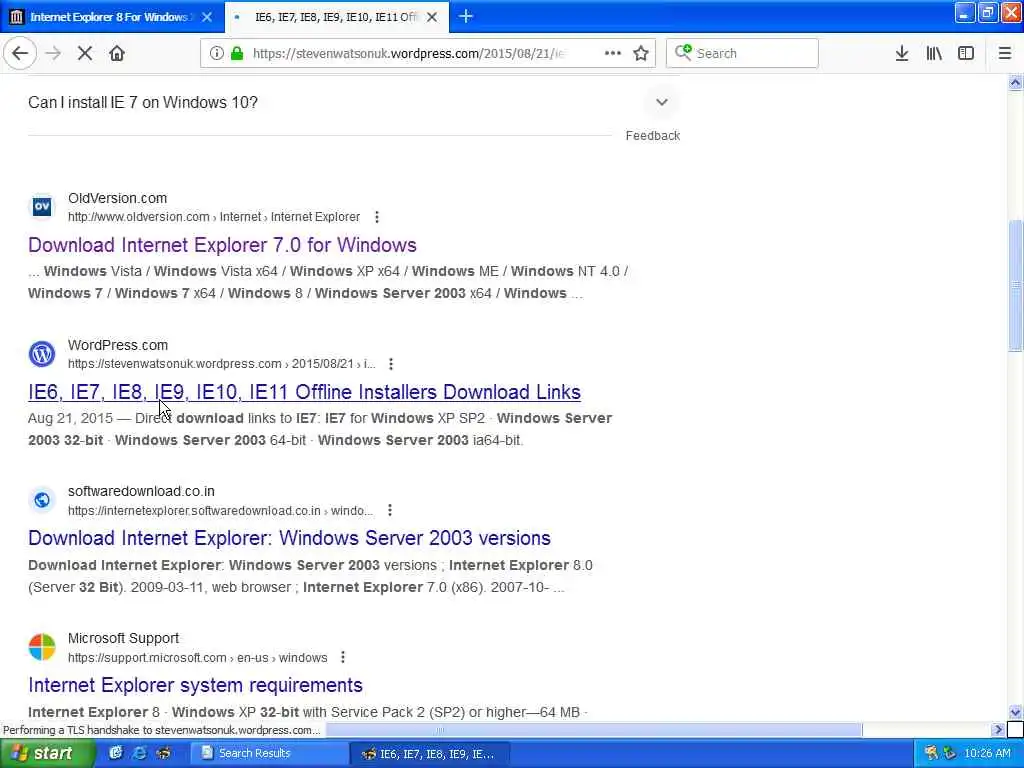Image resolution: width=1024 pixels, height=768 pixels.
Task: Click the softwaredownload.co.in globe icon
Action: pos(42,500)
